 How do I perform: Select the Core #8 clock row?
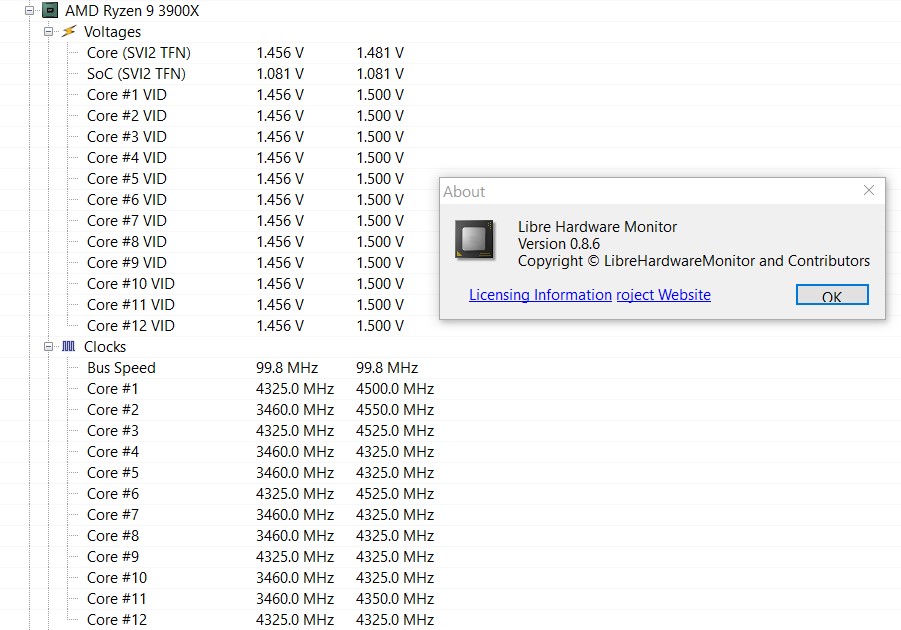pos(260,536)
